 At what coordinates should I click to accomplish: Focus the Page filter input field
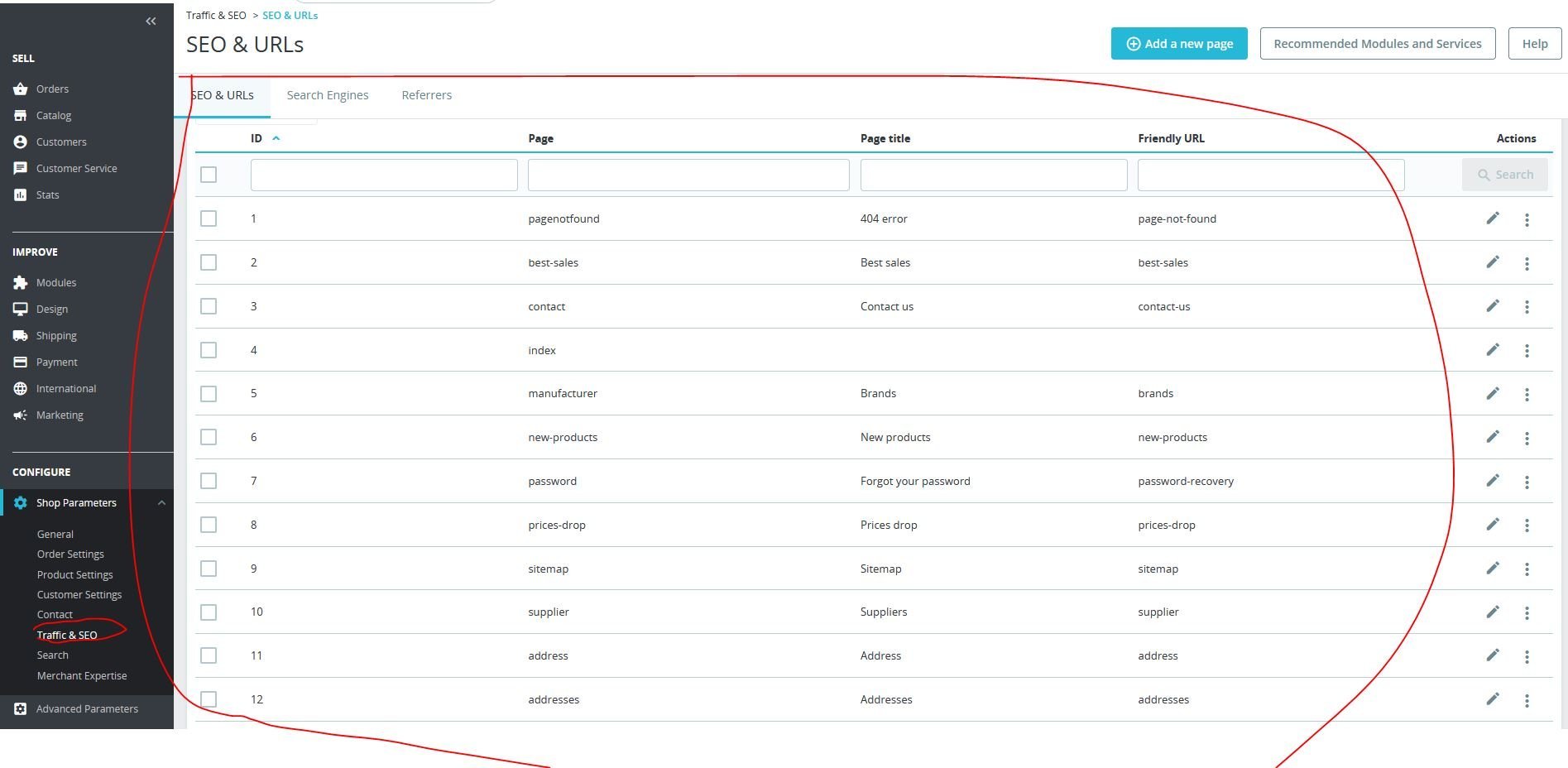point(688,175)
